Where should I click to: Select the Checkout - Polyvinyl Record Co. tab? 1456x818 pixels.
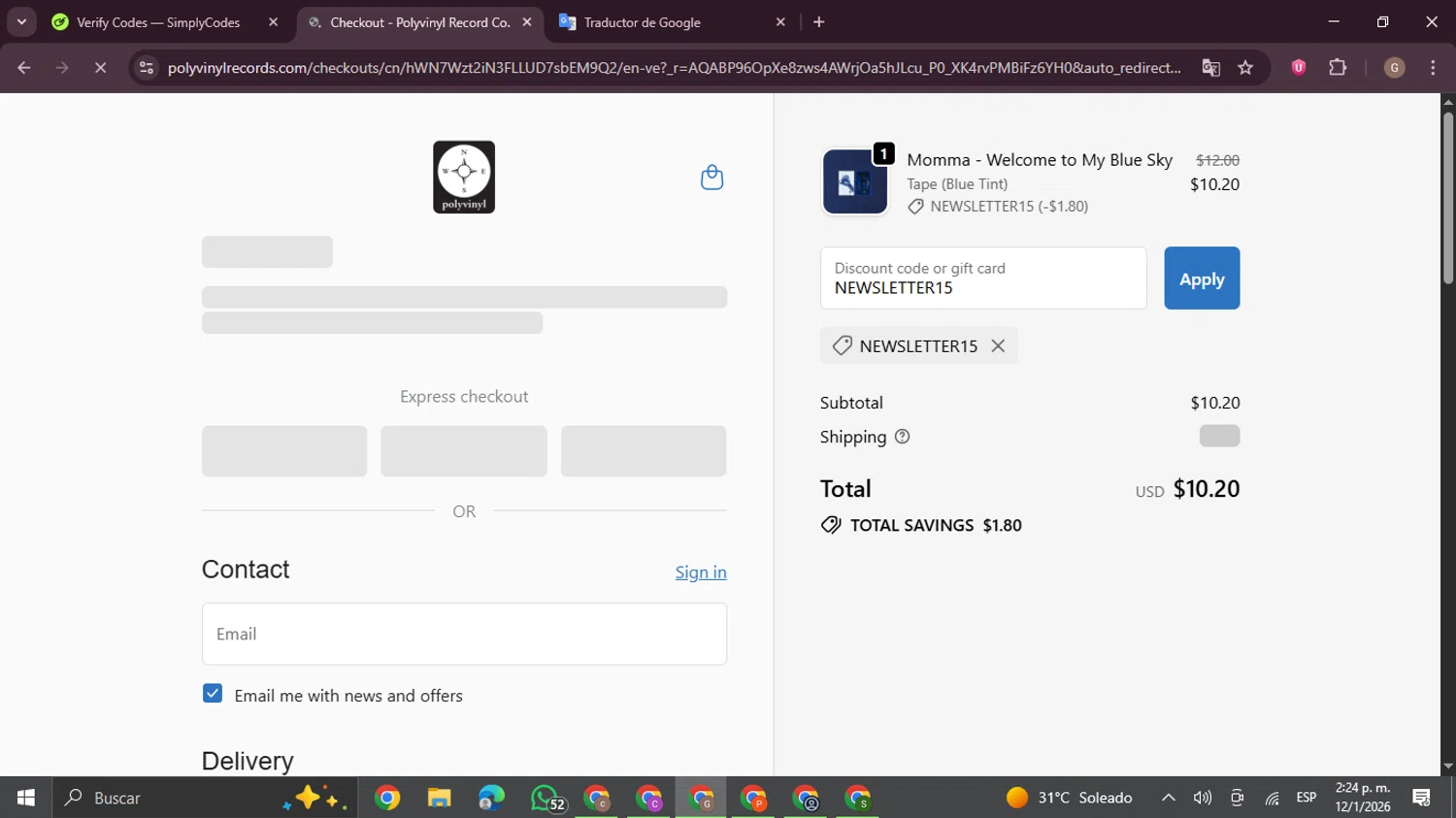tap(420, 22)
